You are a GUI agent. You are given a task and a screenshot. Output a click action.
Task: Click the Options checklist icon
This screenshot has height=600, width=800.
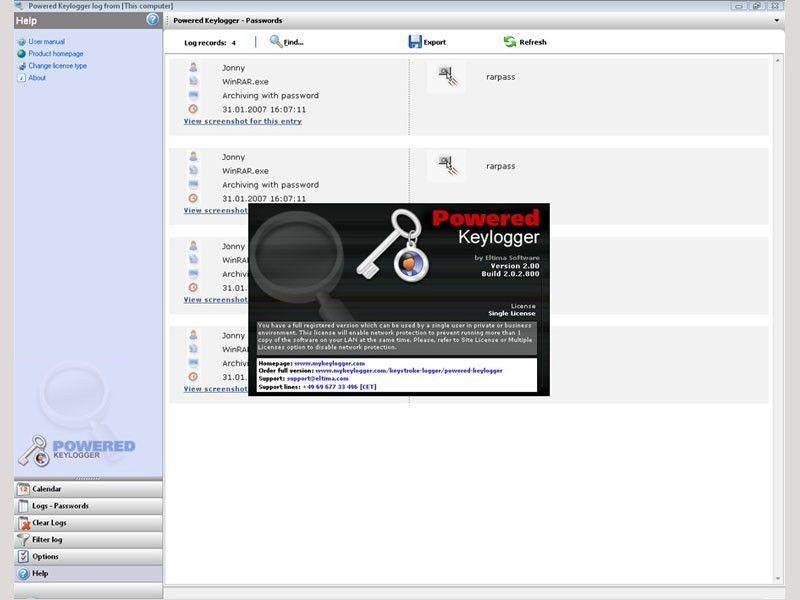tap(23, 556)
